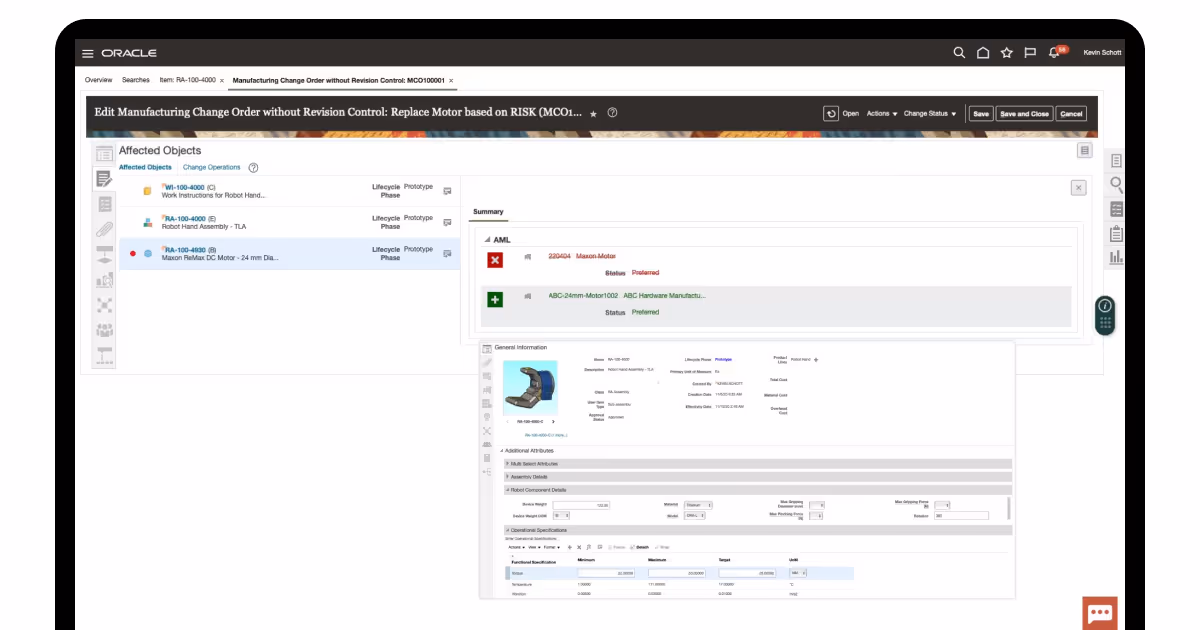
Task: Add change order title to favorites star
Action: pyautogui.click(x=593, y=114)
